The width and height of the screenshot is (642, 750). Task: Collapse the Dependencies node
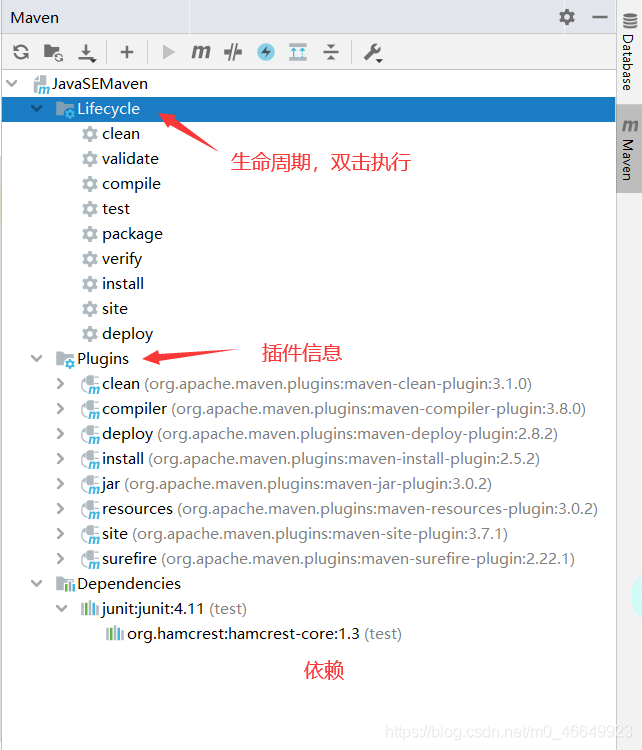37,584
